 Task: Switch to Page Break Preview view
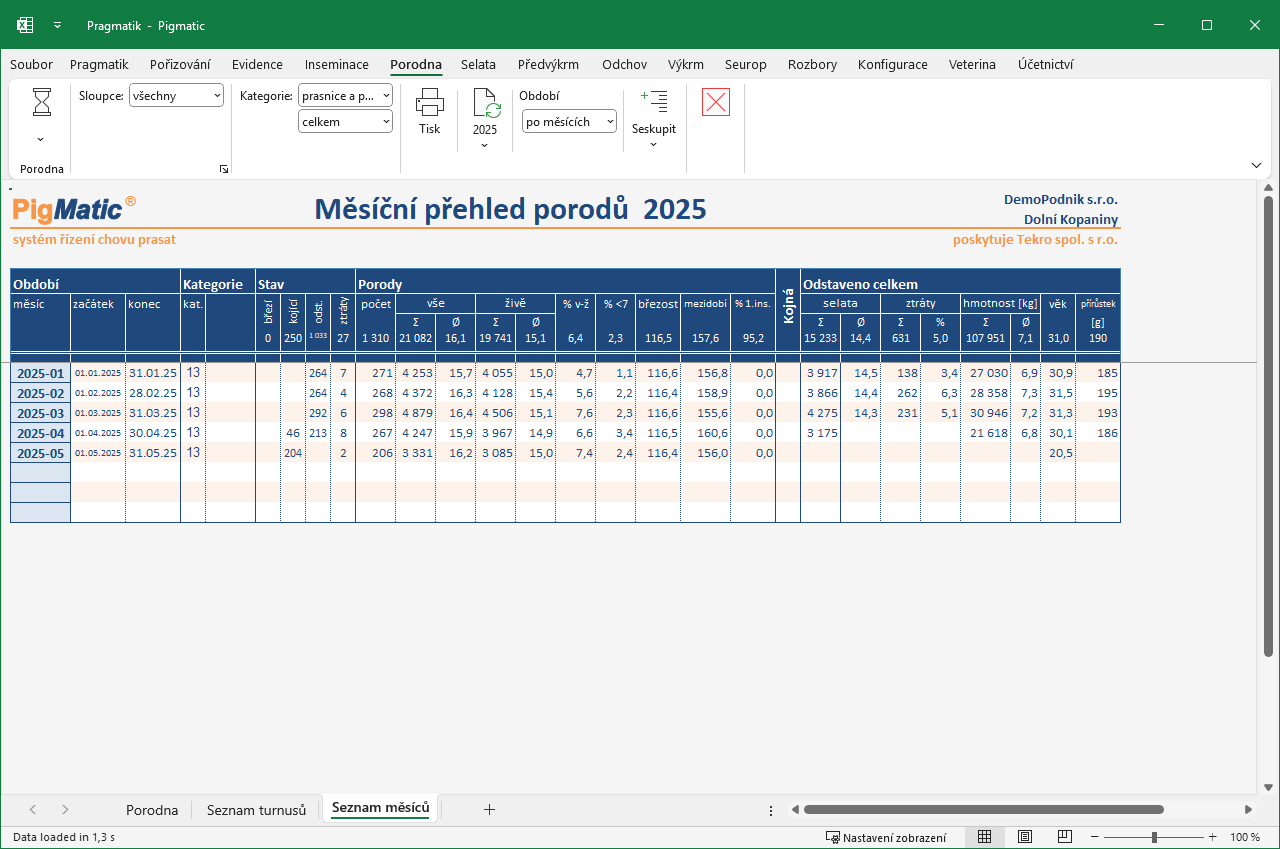point(1065,837)
